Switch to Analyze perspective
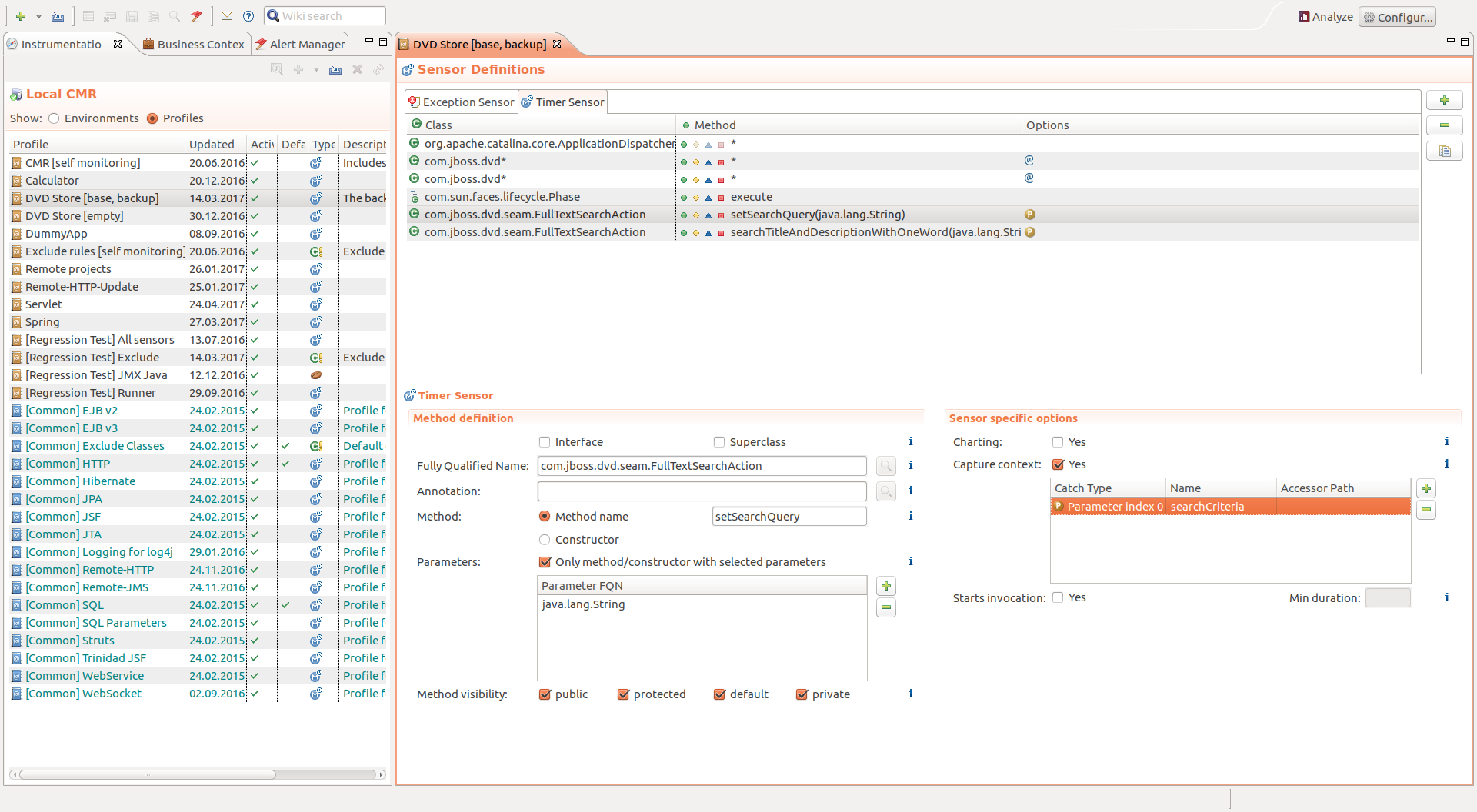 (x=1325, y=17)
